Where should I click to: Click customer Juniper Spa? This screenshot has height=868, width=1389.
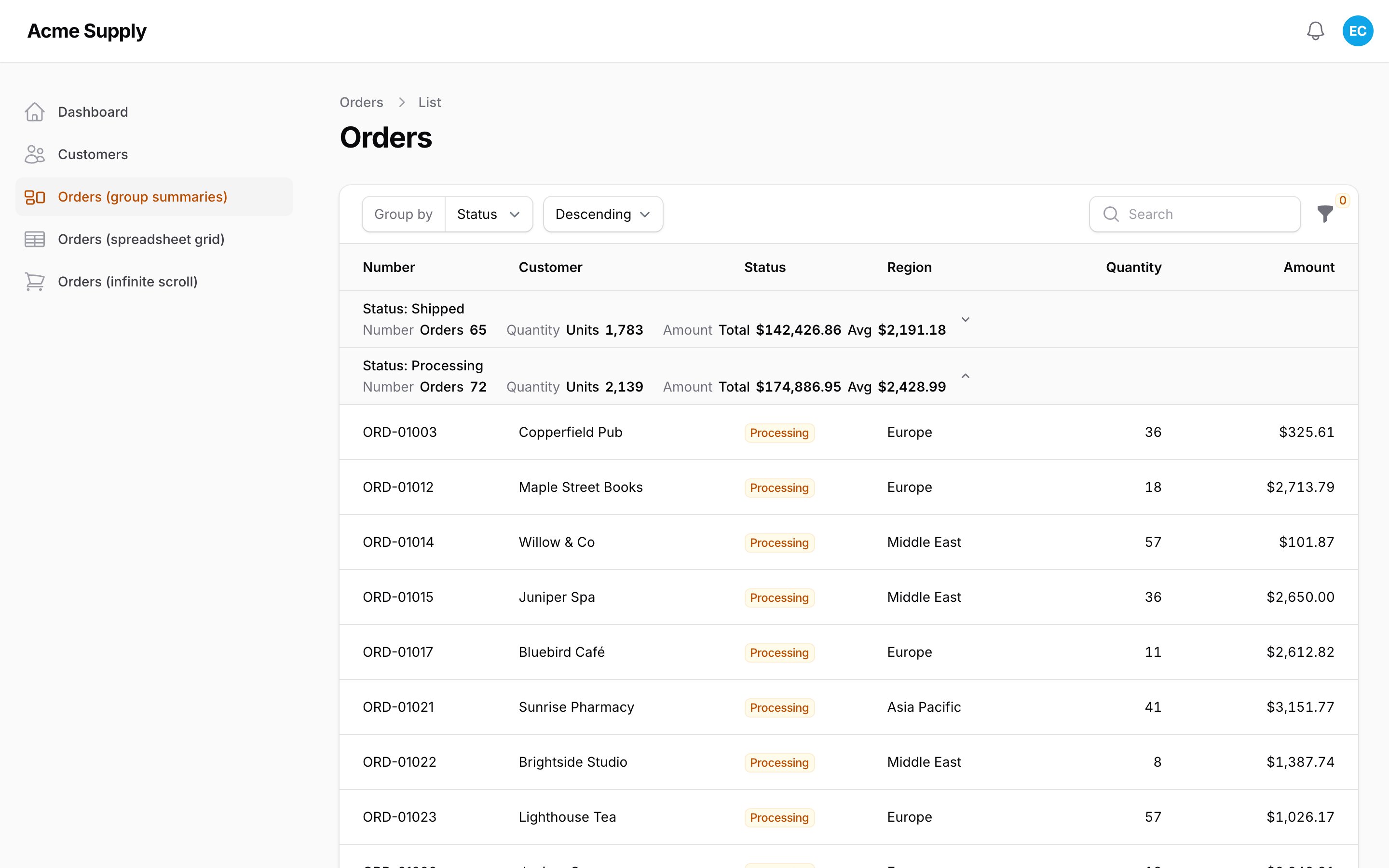pos(556,597)
